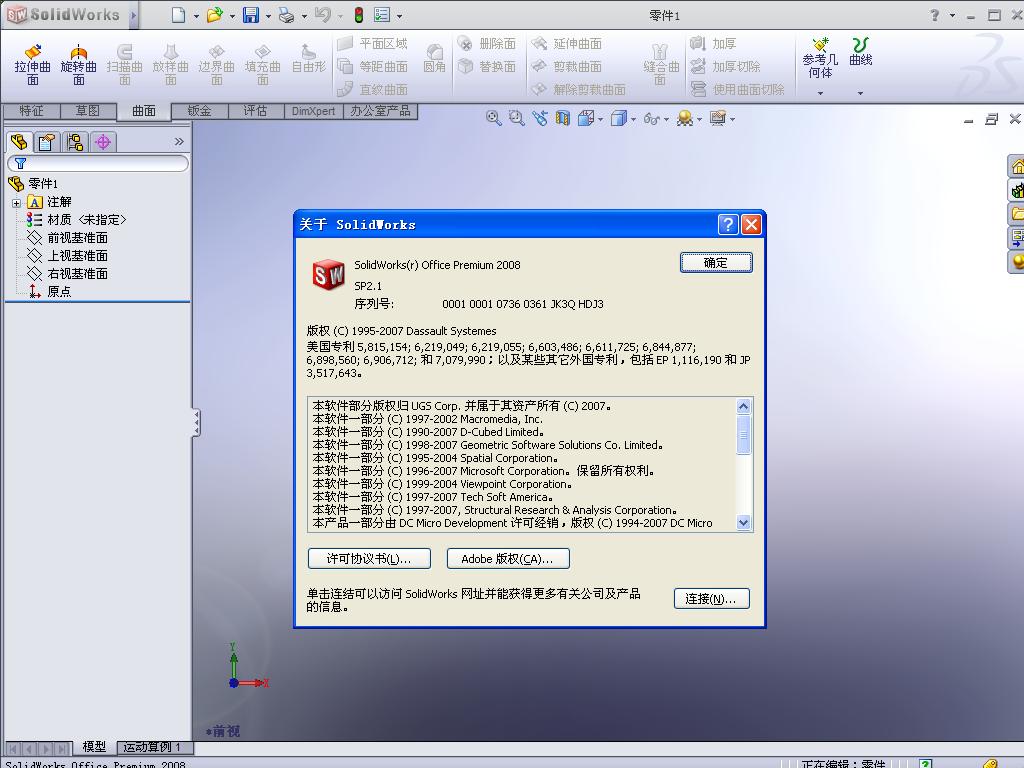Open the 曲线 curves tool
This screenshot has height=768, width=1024.
(861, 52)
